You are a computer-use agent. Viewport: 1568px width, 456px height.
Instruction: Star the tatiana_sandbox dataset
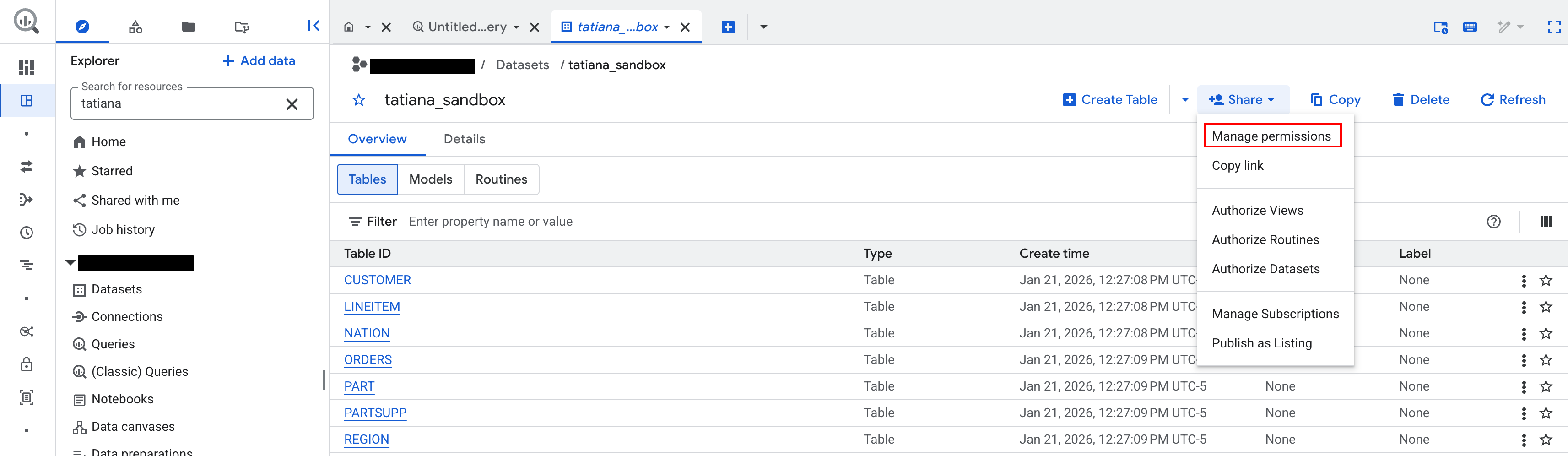[x=359, y=100]
